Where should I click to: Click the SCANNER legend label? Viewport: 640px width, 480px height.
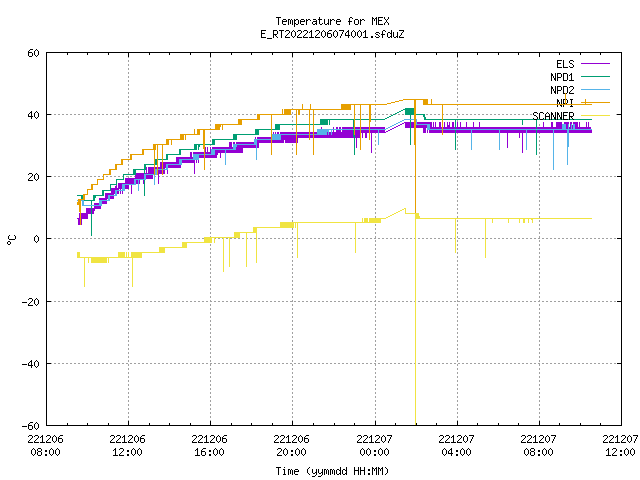point(553,116)
